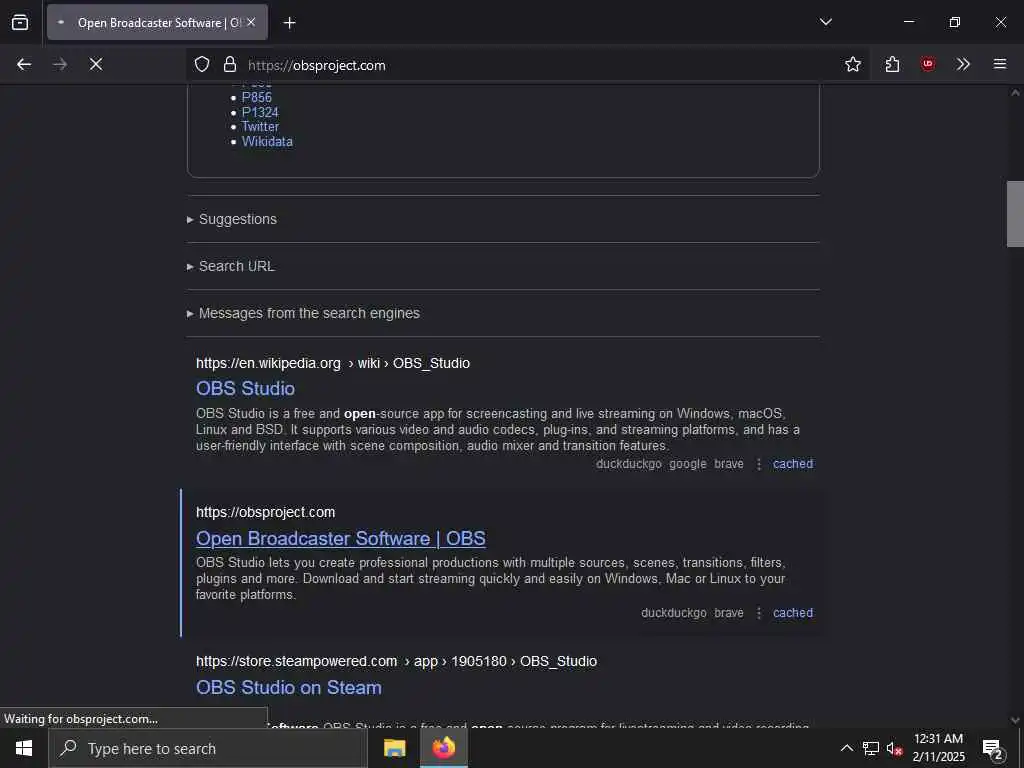Open more options dots for obsproject.com result
Viewport: 1024px width, 768px height.
pos(758,613)
